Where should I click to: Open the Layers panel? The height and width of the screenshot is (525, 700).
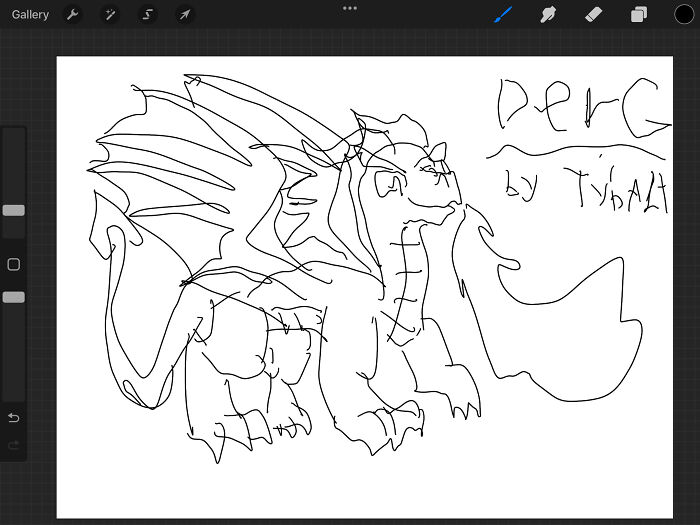(638, 15)
